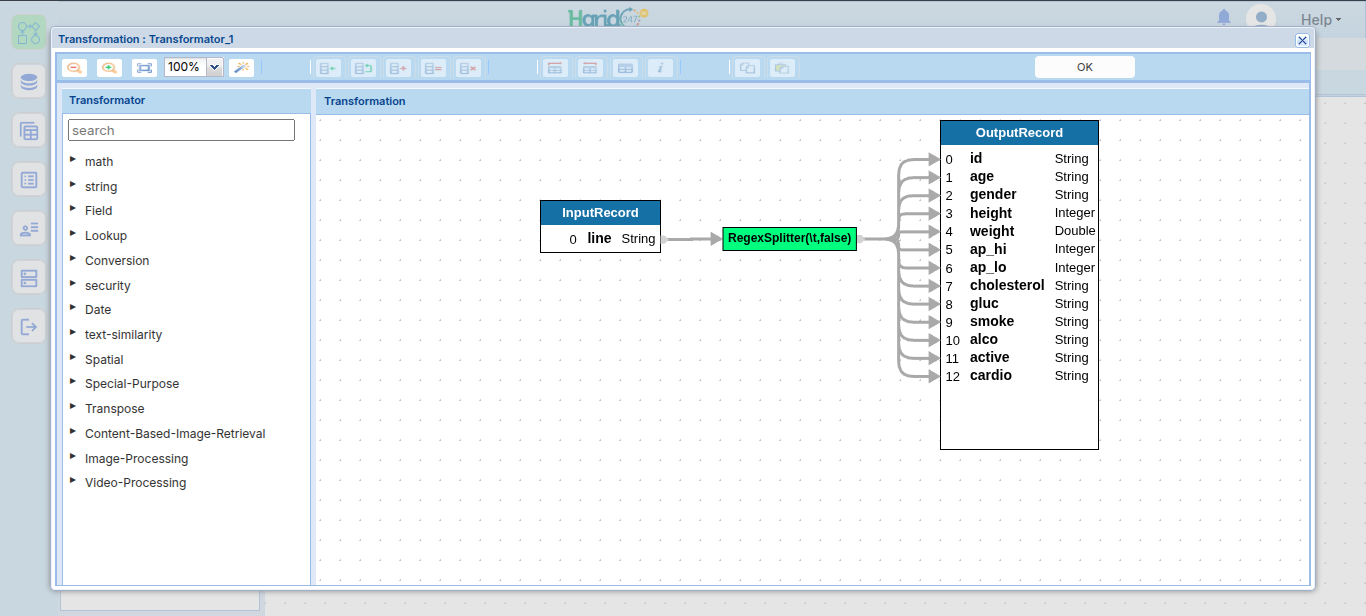1366x616 pixels.
Task: Click the magic wand auto-layout icon
Action: [x=241, y=68]
